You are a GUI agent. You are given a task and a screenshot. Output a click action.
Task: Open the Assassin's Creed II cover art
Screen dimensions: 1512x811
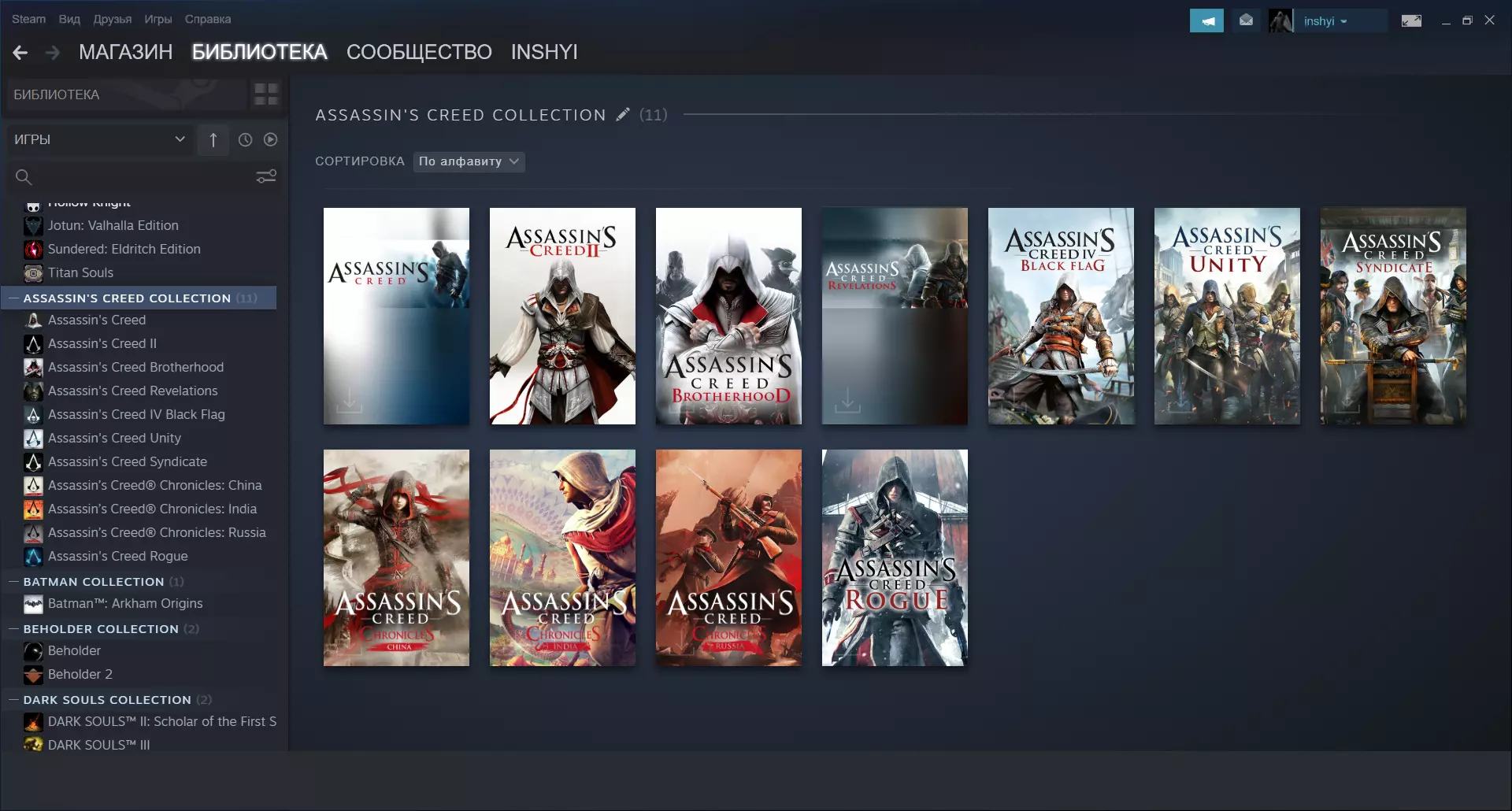point(562,317)
